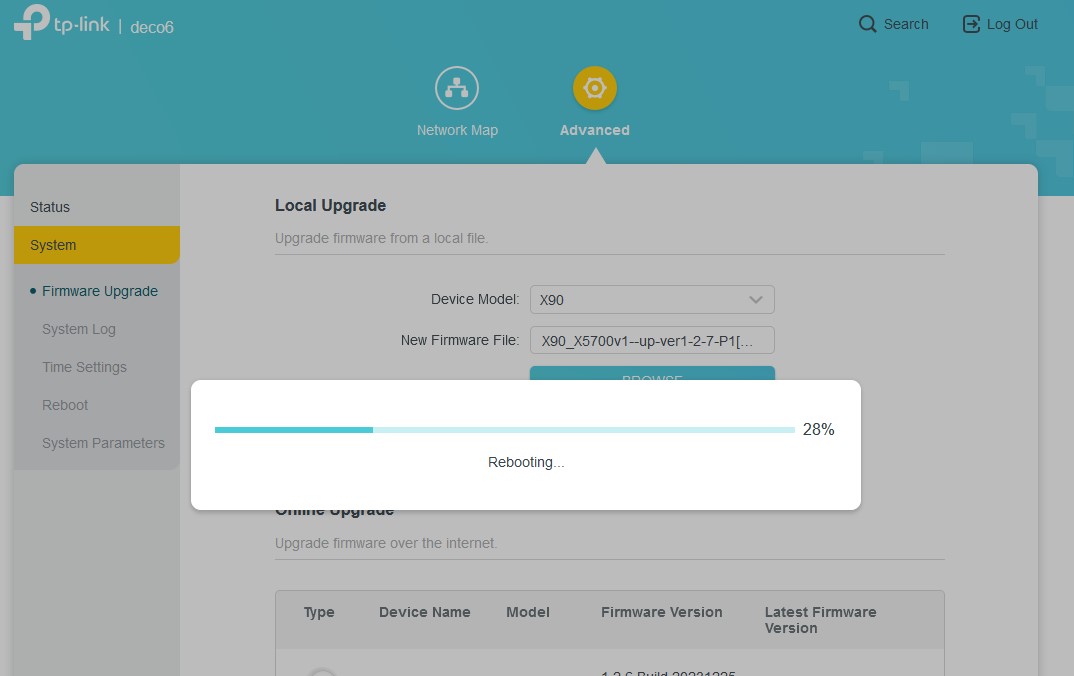
Task: Click the 28% reboot progress bar
Action: click(504, 430)
